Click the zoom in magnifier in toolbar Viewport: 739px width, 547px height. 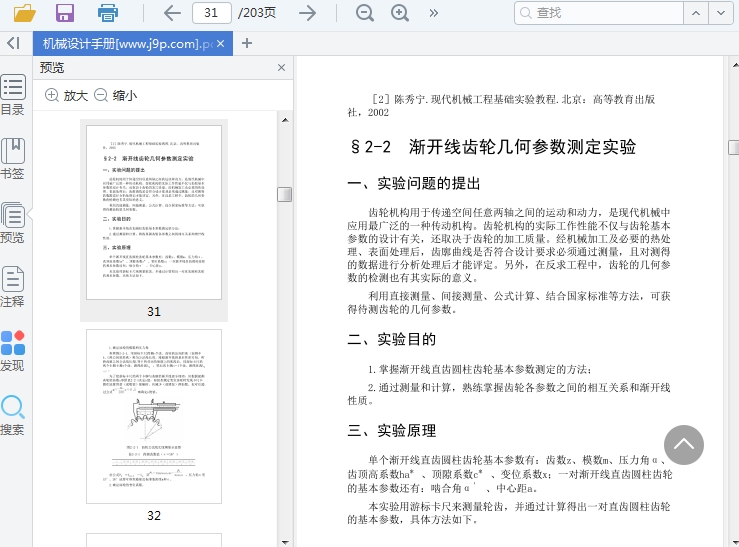[x=400, y=13]
